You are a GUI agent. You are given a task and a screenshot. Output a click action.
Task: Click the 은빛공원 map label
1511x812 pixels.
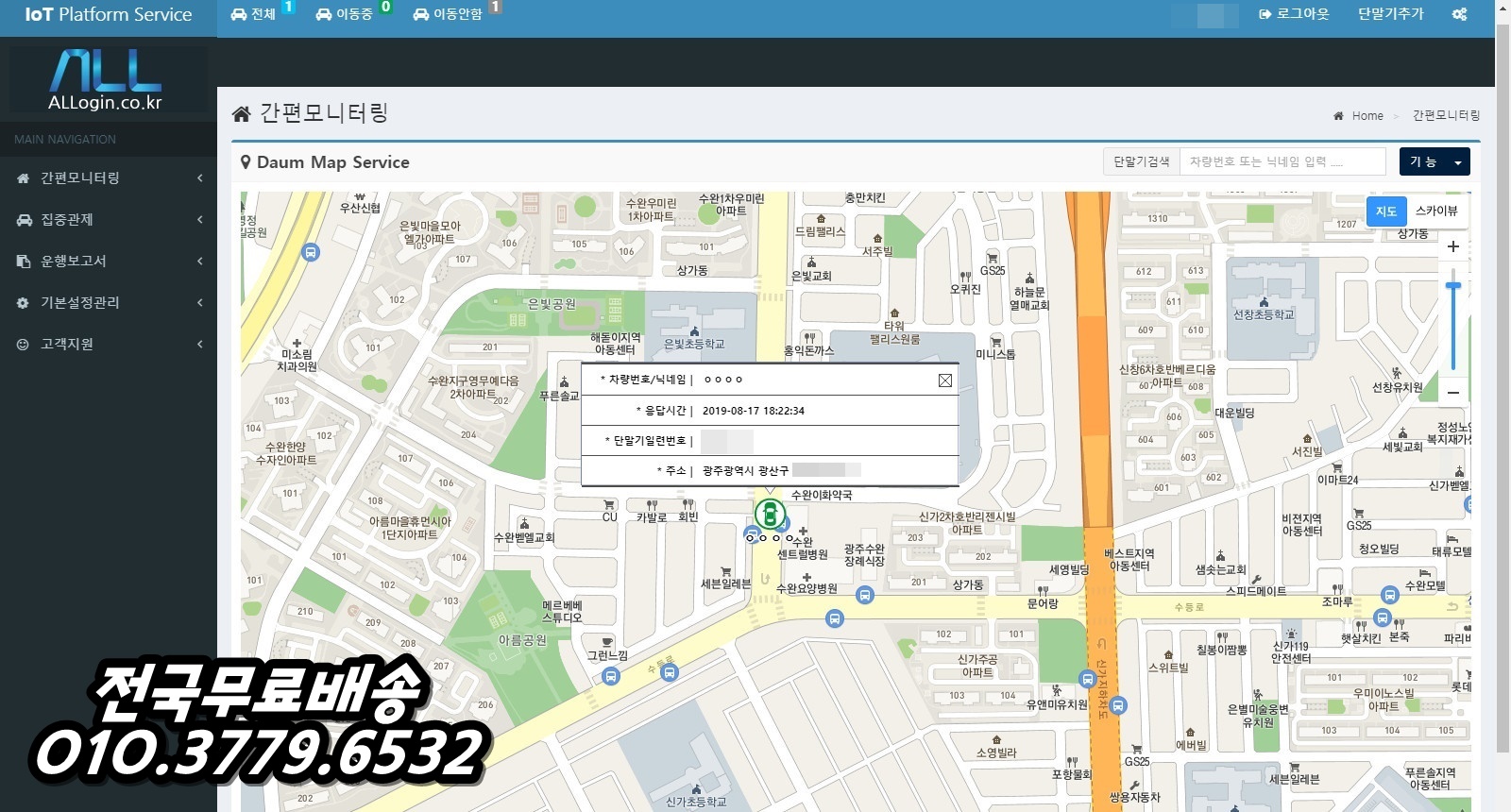click(x=552, y=304)
